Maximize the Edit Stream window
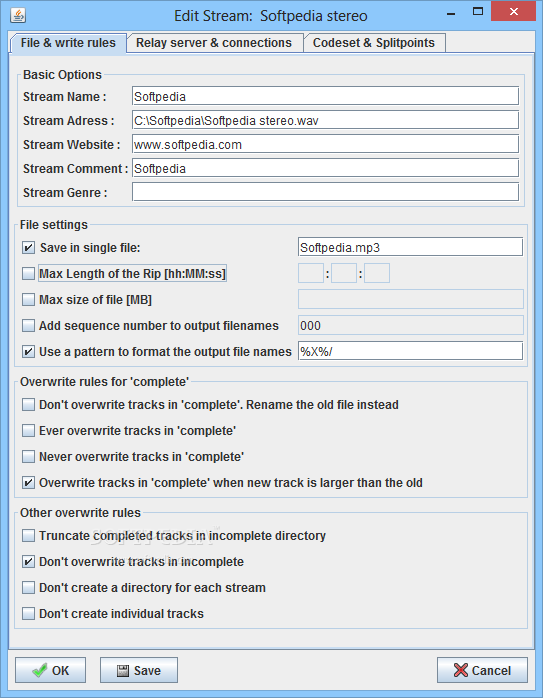 [x=478, y=12]
